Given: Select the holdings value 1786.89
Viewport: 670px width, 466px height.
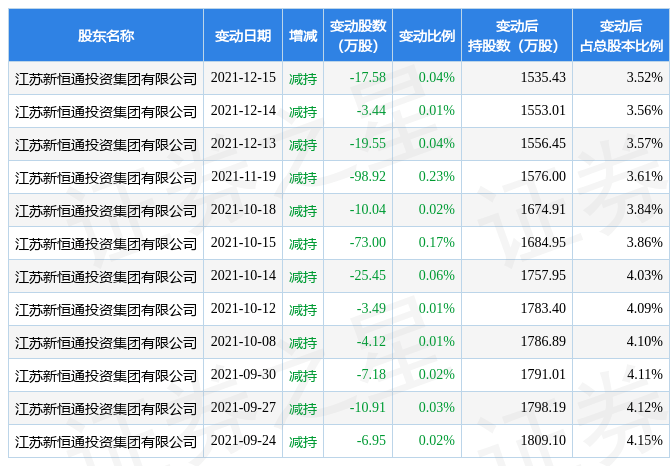Looking at the screenshot, I should coord(543,341).
